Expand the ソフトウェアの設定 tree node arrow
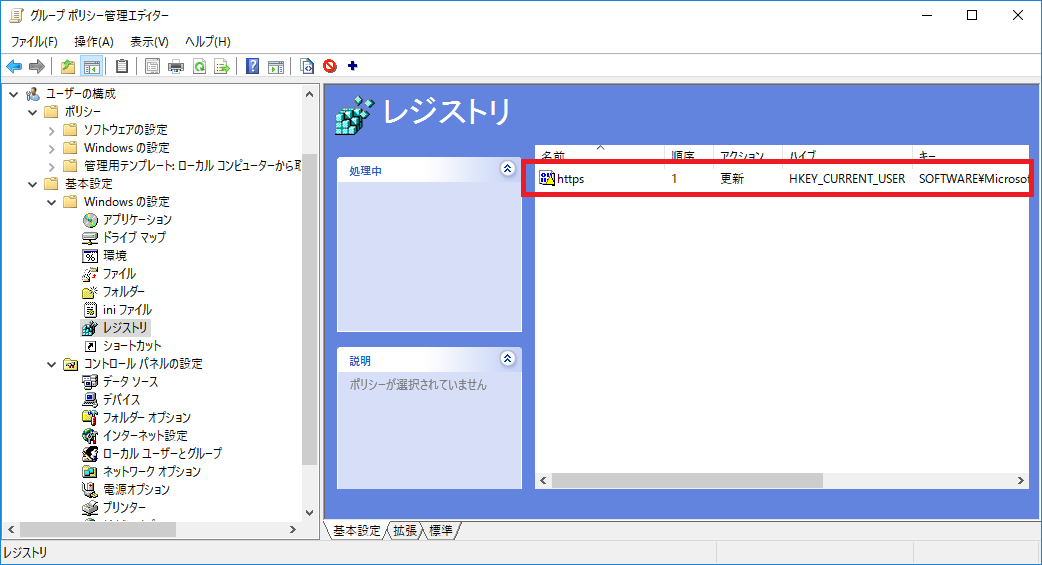The image size is (1042, 565). click(x=51, y=130)
